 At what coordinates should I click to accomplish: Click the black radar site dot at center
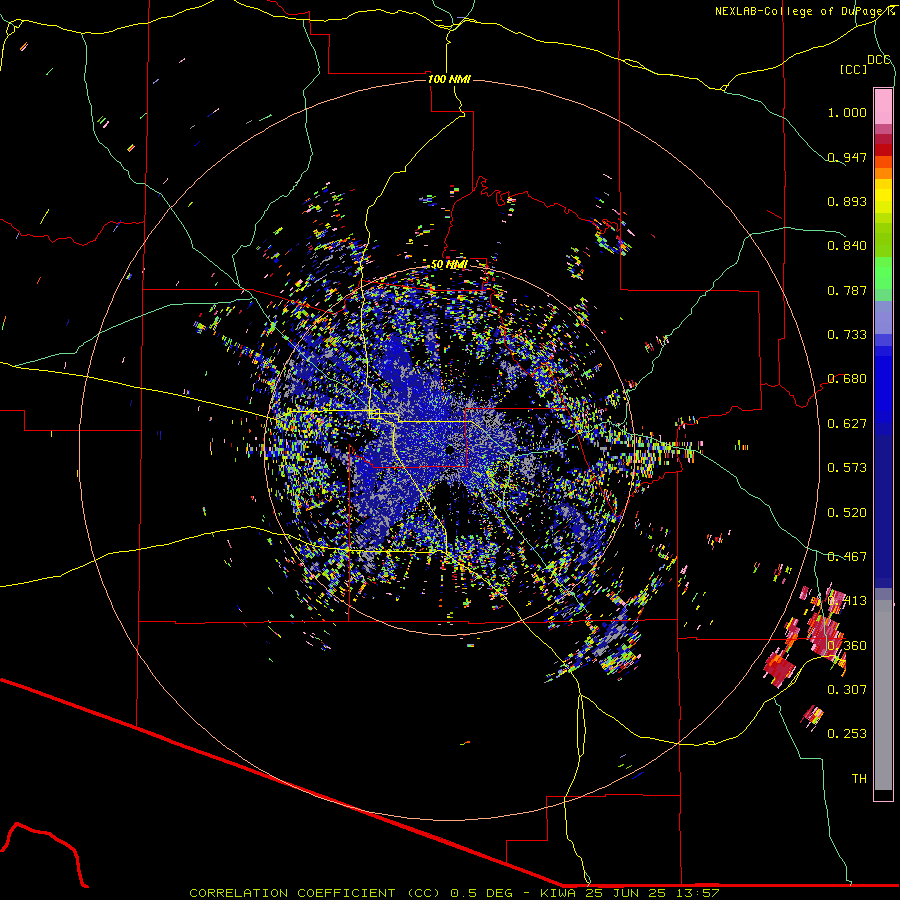click(451, 449)
